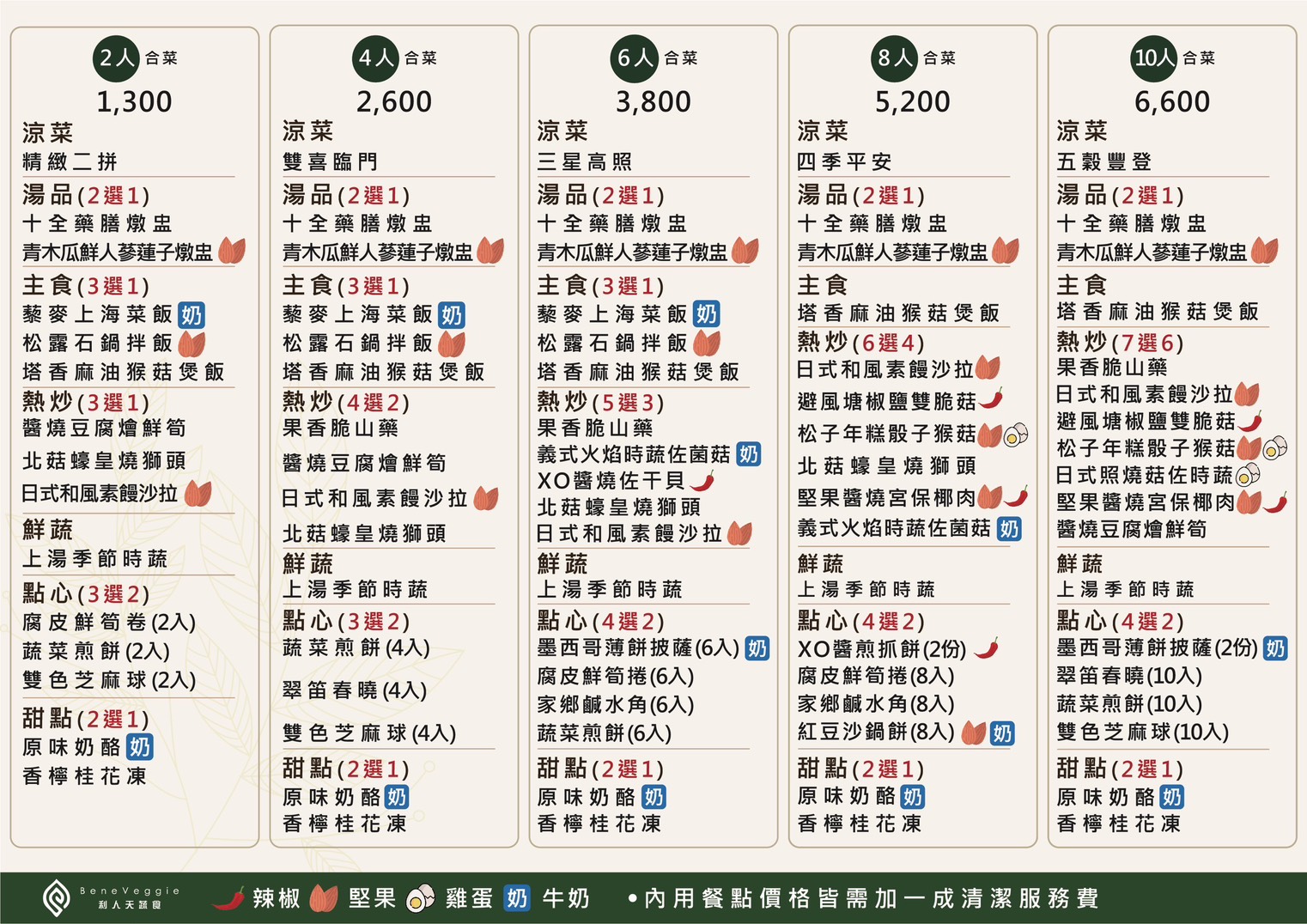Click the nut legend icon beside 堅果
The image size is (1307, 924).
click(x=324, y=898)
